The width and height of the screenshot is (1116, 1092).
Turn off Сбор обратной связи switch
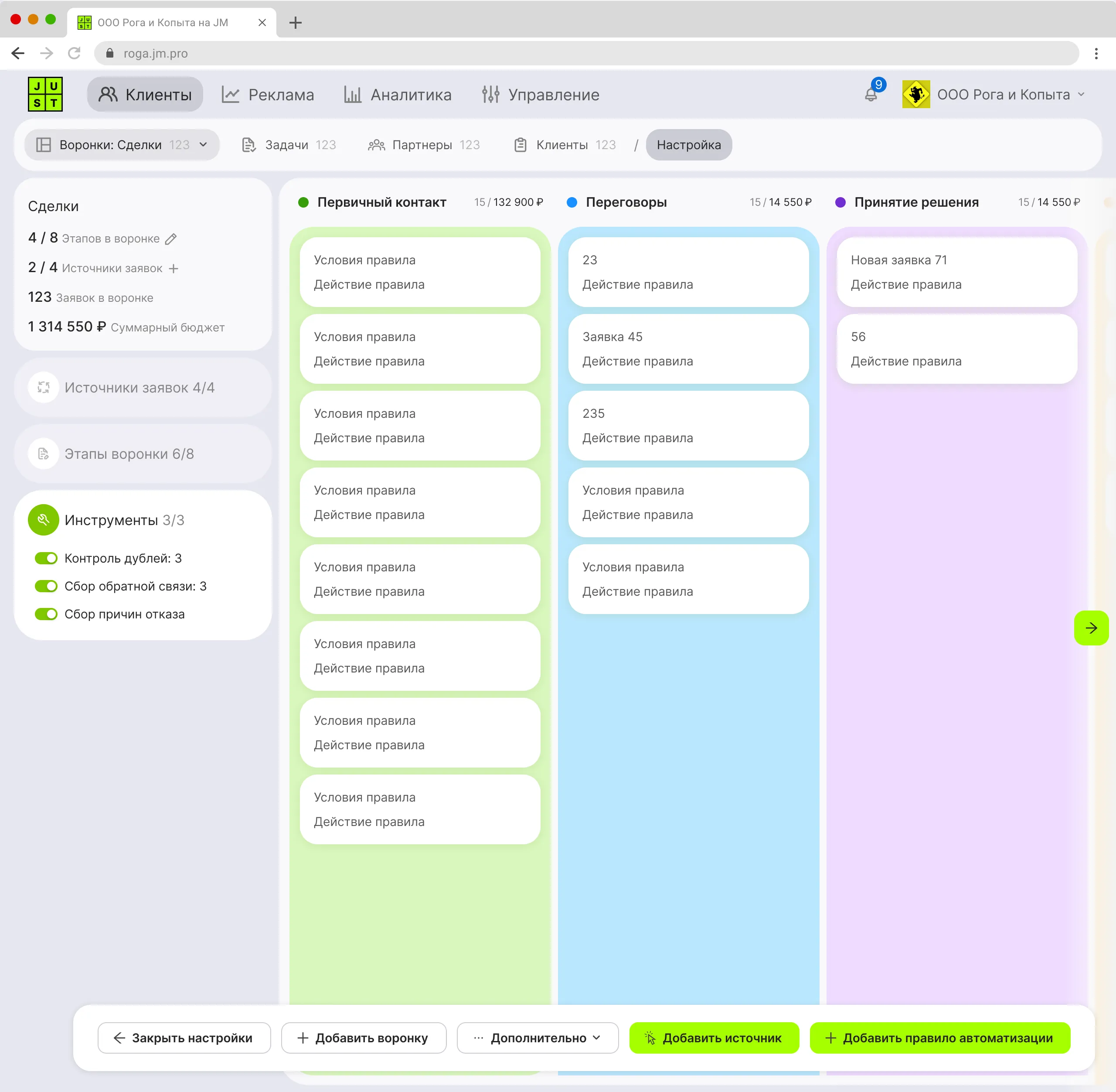point(47,586)
